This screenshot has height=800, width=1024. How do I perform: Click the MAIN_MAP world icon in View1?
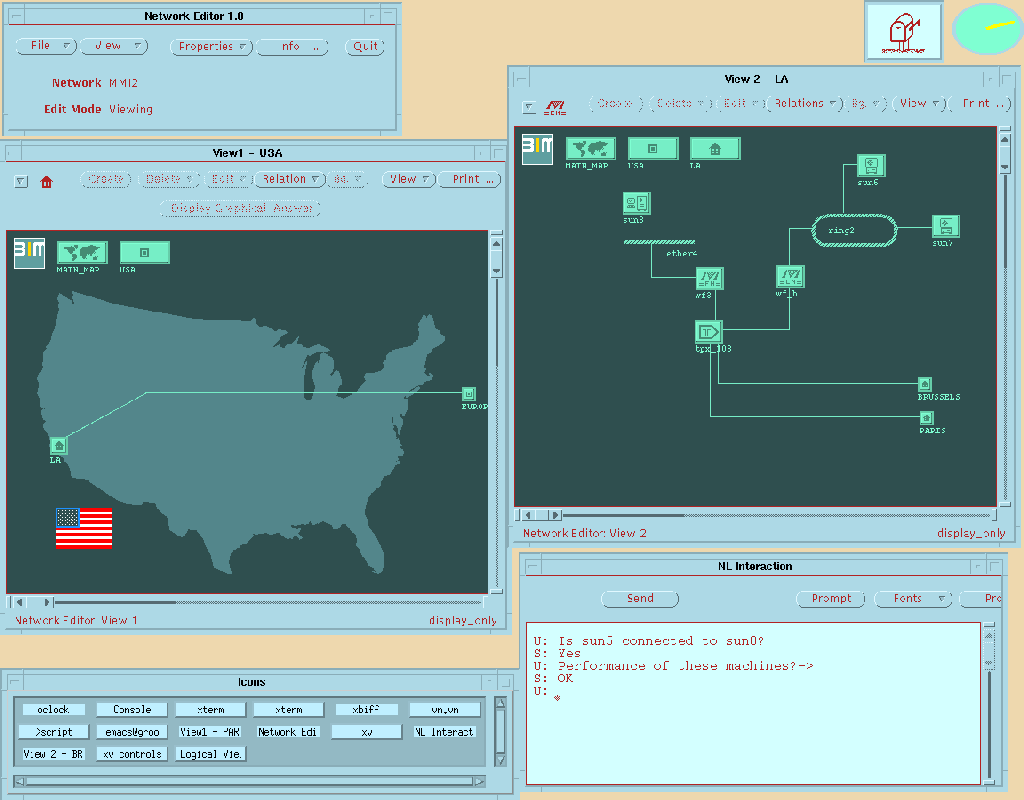tap(82, 253)
